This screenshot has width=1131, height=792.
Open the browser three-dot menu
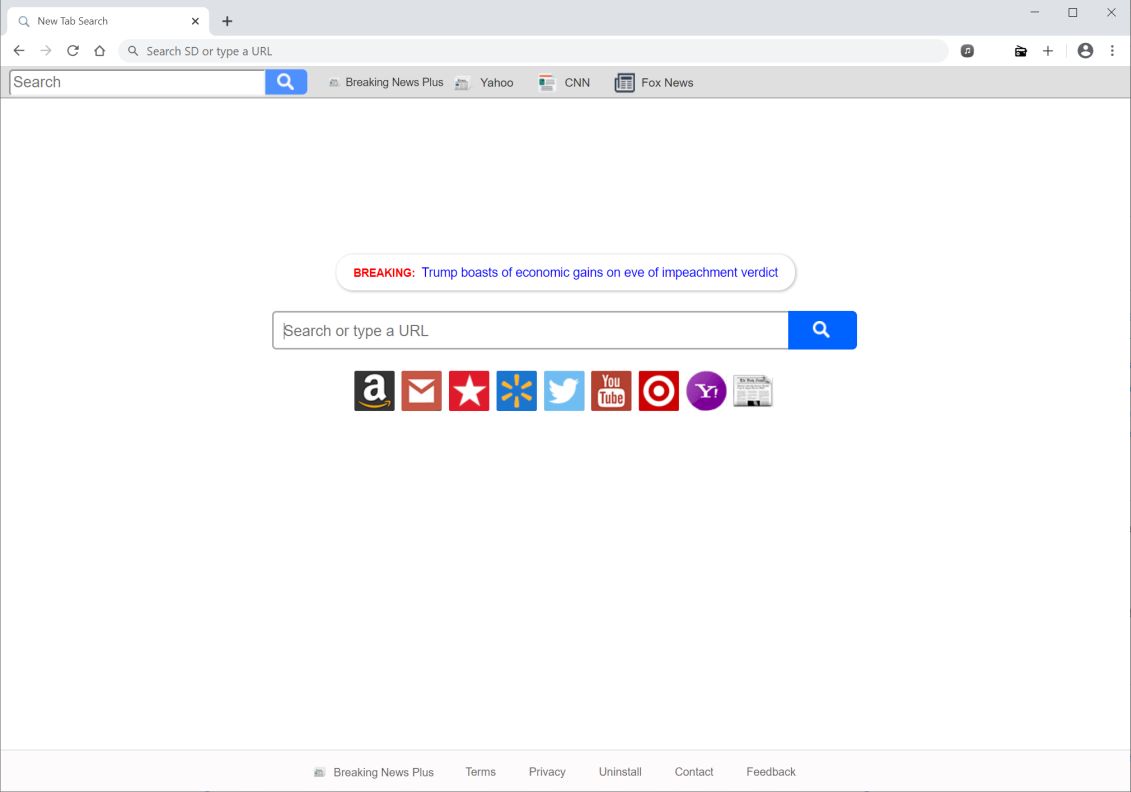[1112, 50]
